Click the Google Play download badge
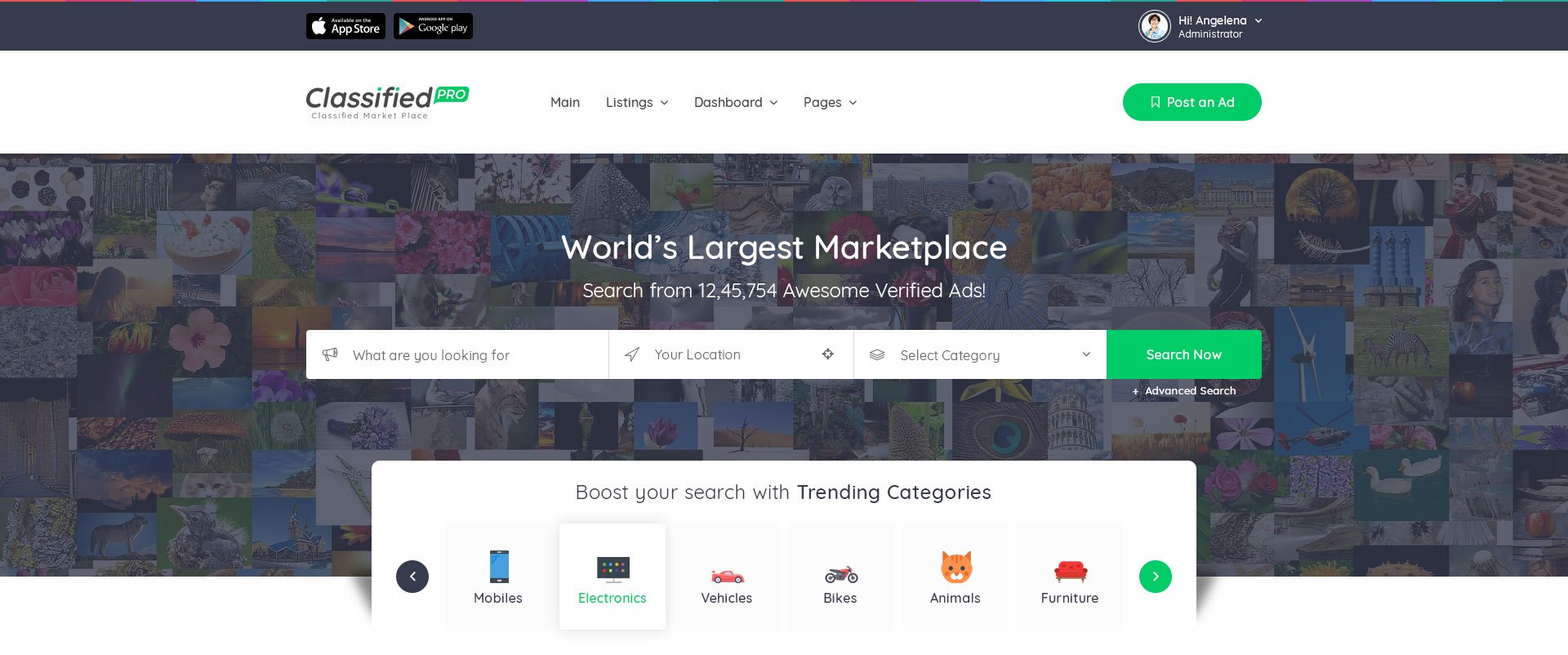 (x=433, y=26)
